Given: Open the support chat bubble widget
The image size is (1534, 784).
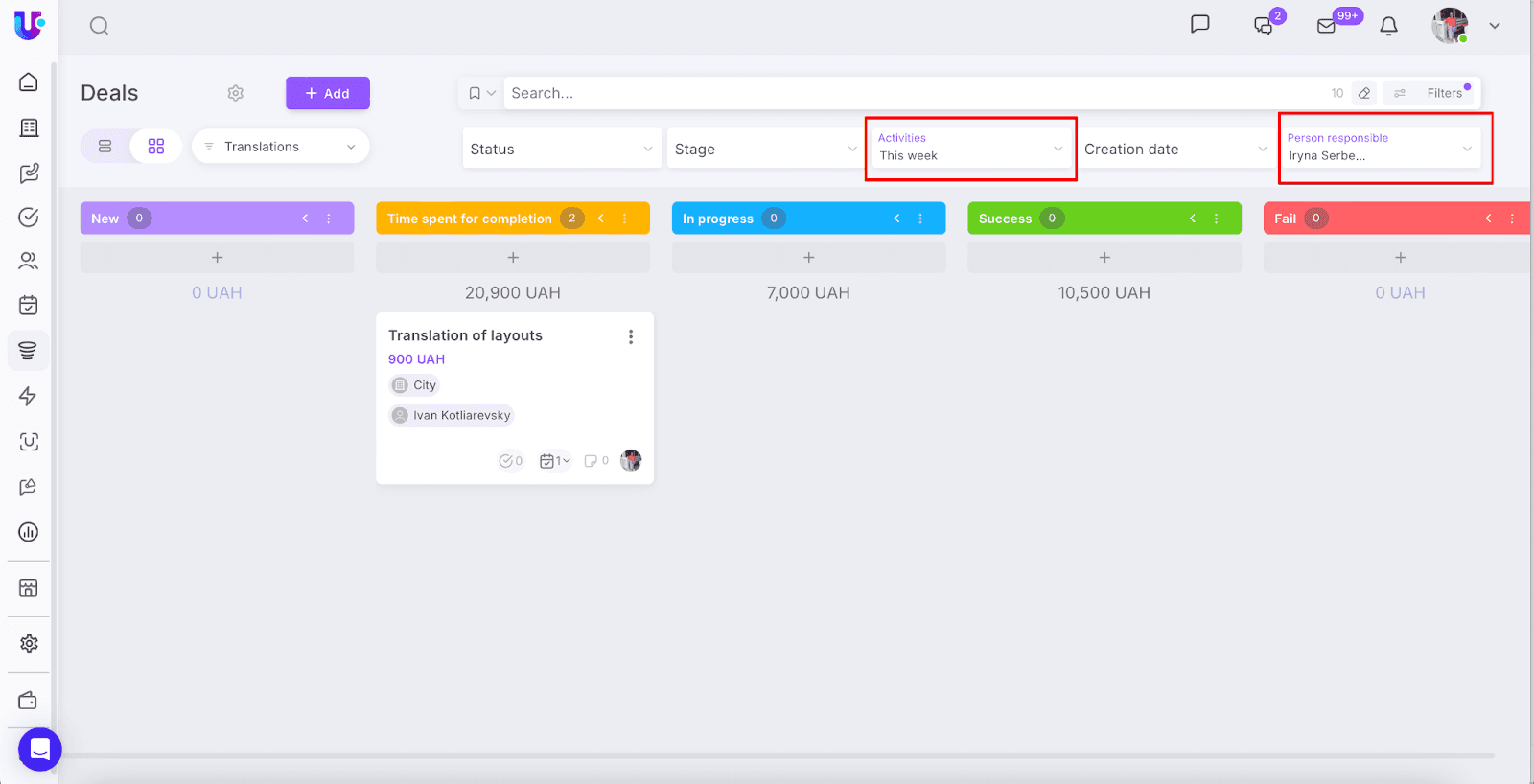Looking at the screenshot, I should 40,749.
